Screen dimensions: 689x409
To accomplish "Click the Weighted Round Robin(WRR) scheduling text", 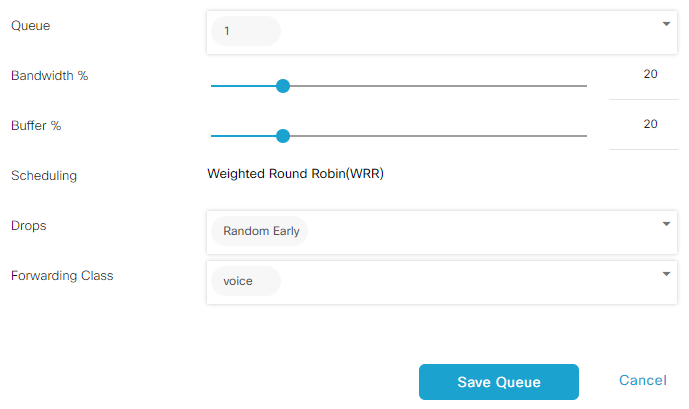I will pyautogui.click(x=295, y=174).
